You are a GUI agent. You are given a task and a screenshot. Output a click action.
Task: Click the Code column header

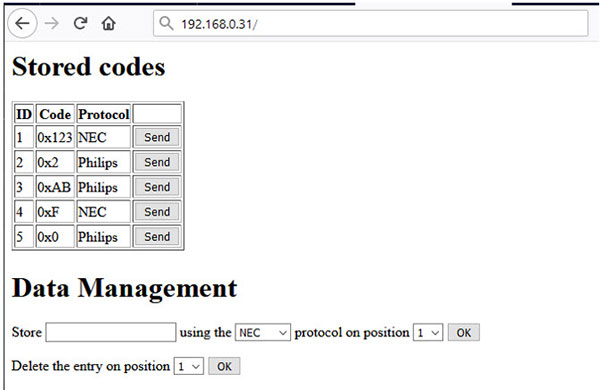(55, 114)
